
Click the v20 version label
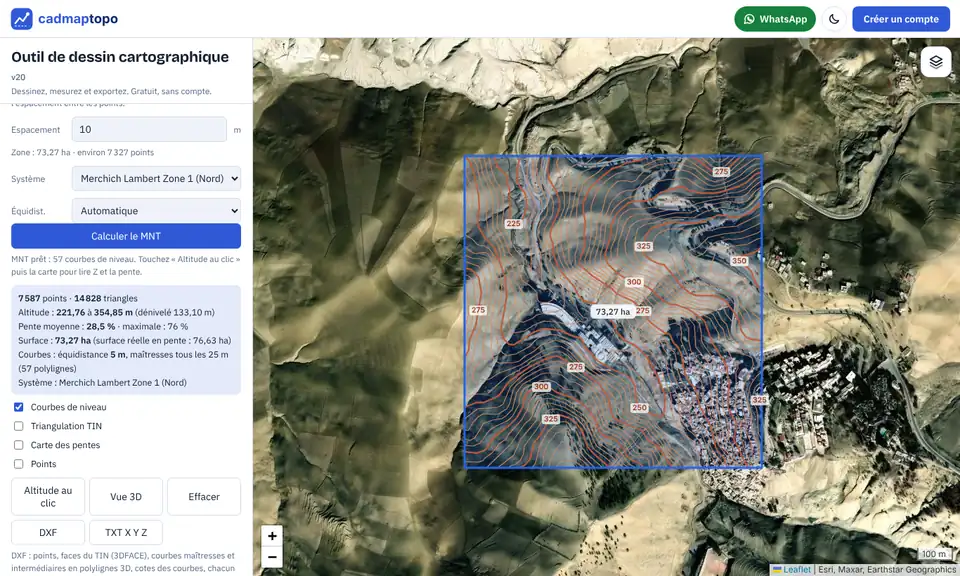click(x=18, y=77)
